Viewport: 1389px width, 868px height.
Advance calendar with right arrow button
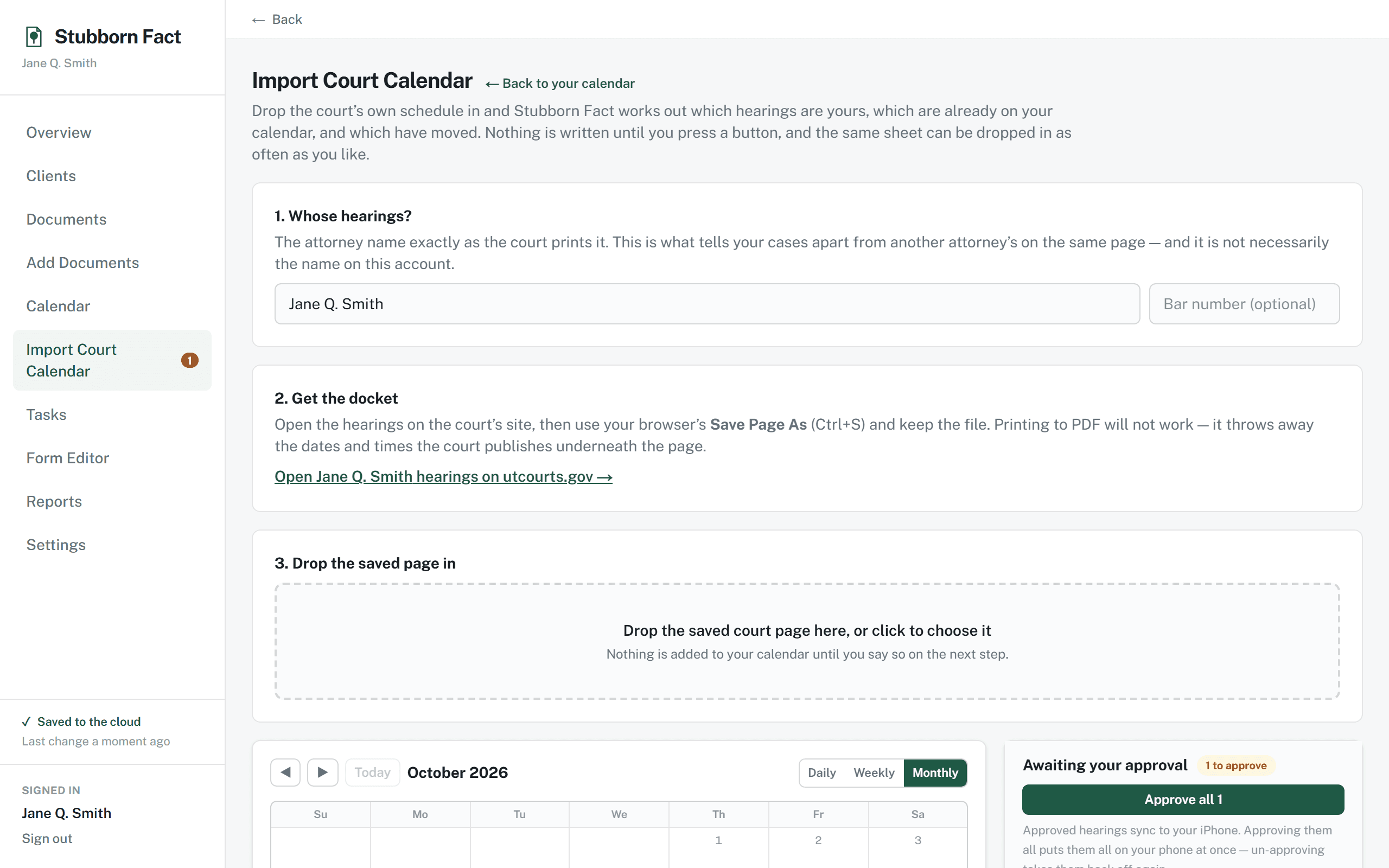323,772
